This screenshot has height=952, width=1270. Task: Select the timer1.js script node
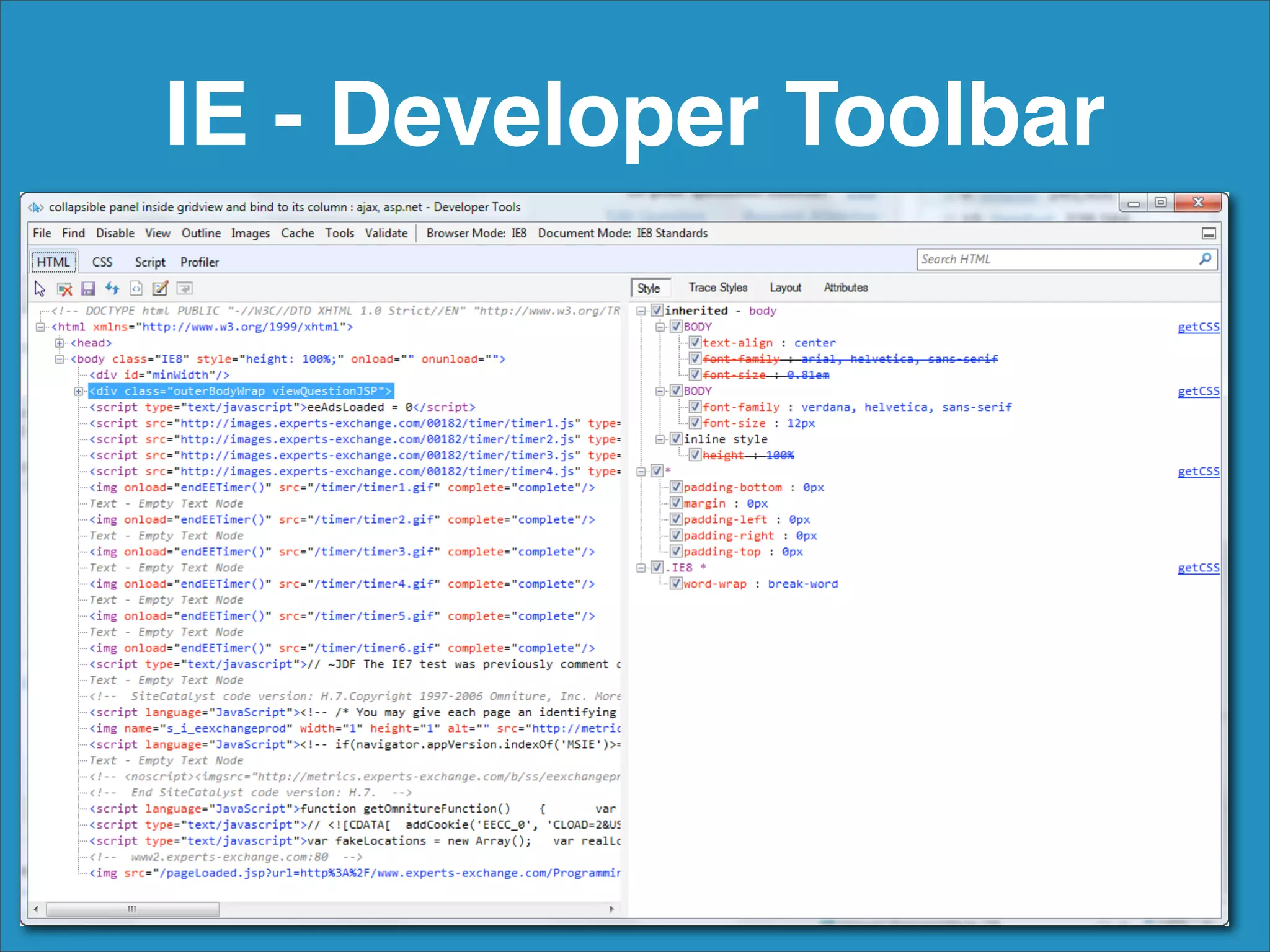[355, 423]
